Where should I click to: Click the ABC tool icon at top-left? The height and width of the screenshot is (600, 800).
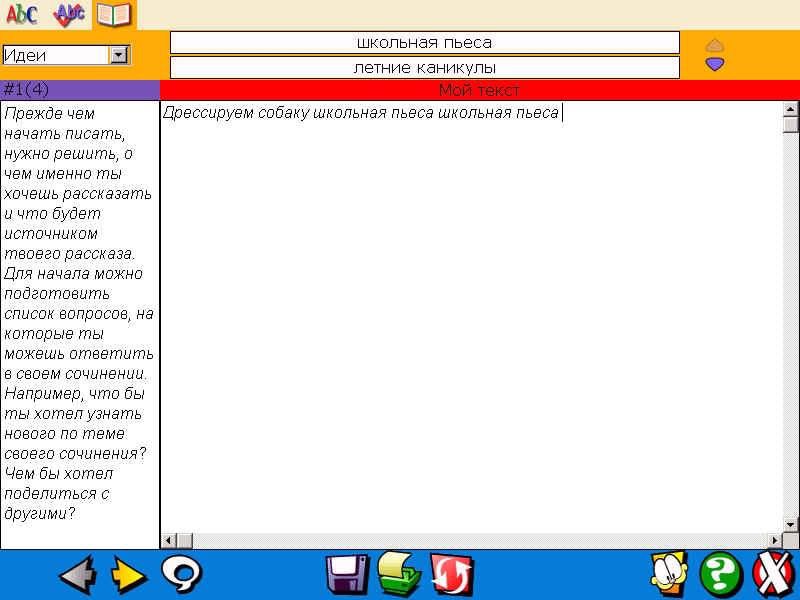pyautogui.click(x=21, y=14)
